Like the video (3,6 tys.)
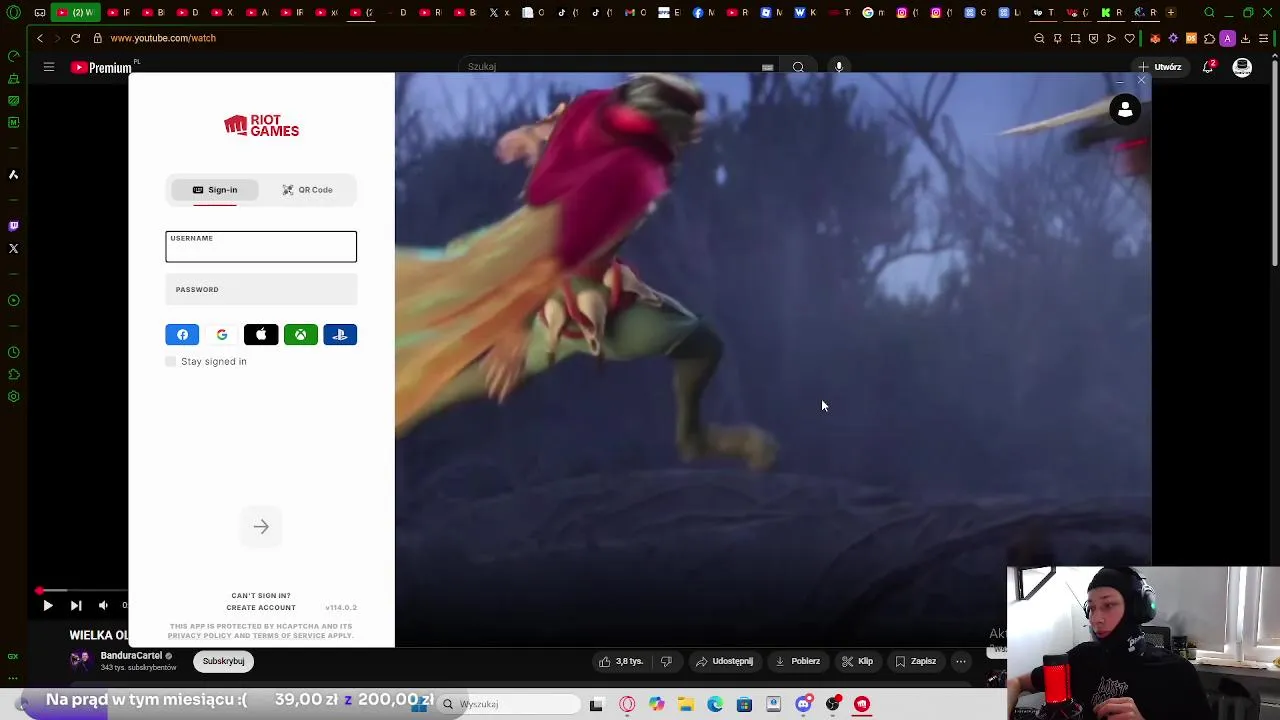This screenshot has width=1280, height=720. click(621, 661)
